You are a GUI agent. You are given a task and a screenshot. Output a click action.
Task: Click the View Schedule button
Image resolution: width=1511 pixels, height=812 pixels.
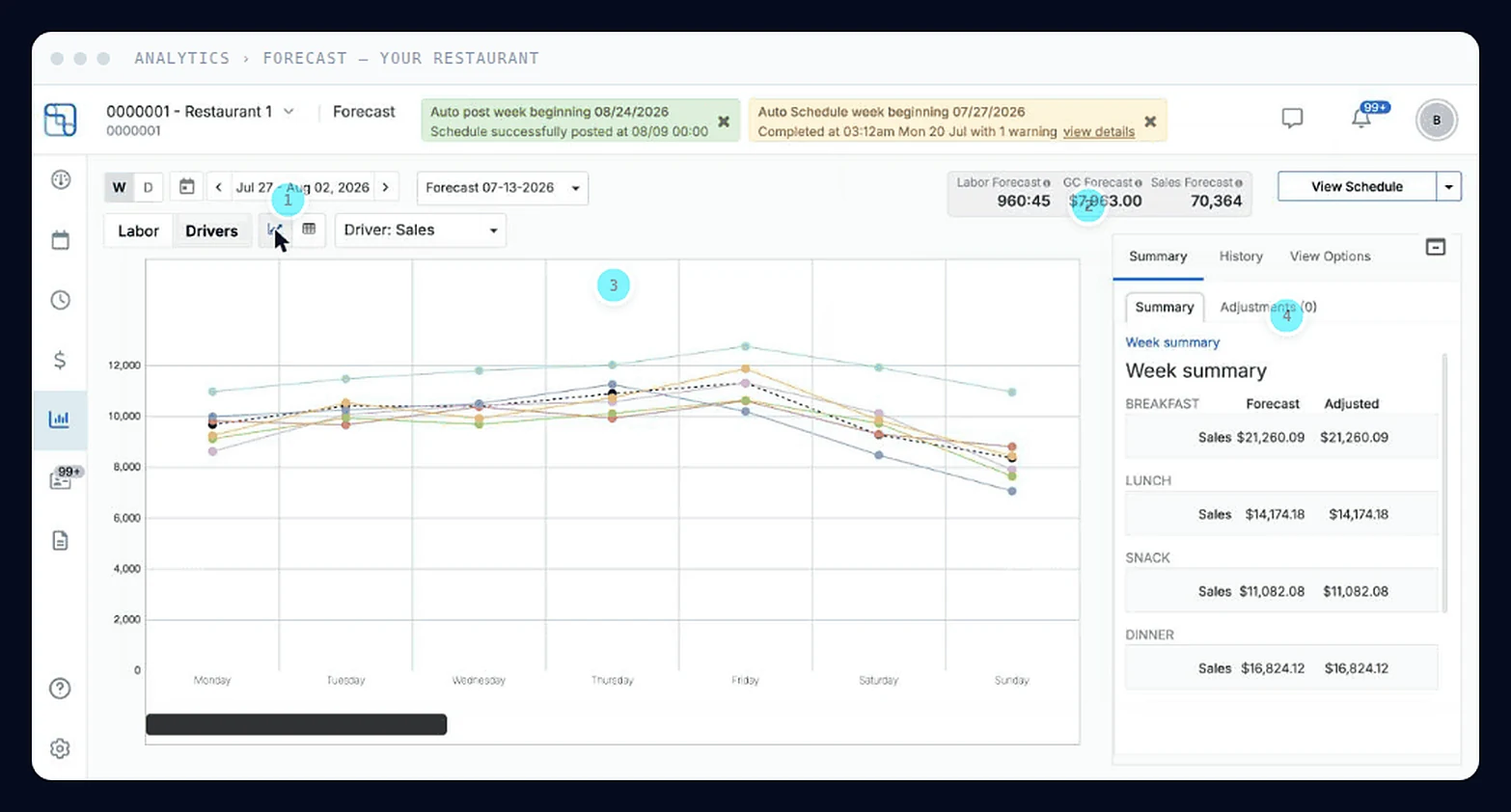pos(1357,187)
